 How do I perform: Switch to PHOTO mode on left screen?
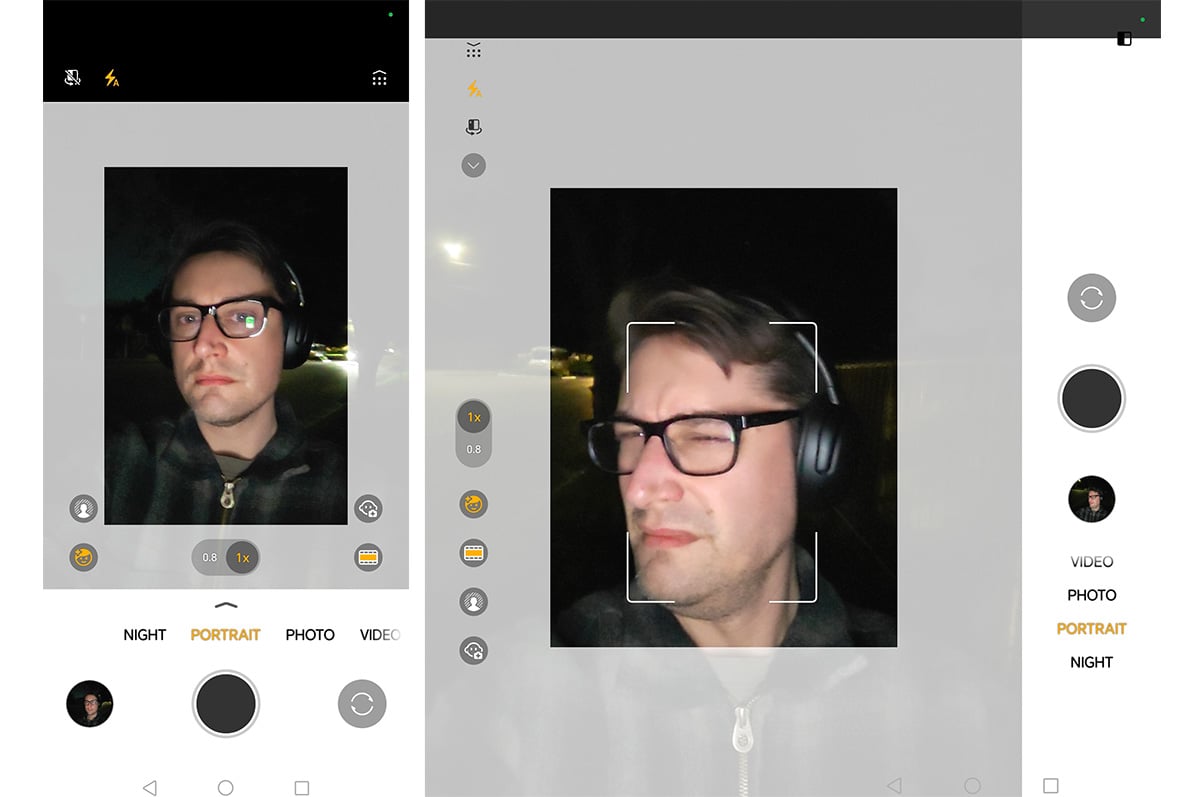point(310,635)
